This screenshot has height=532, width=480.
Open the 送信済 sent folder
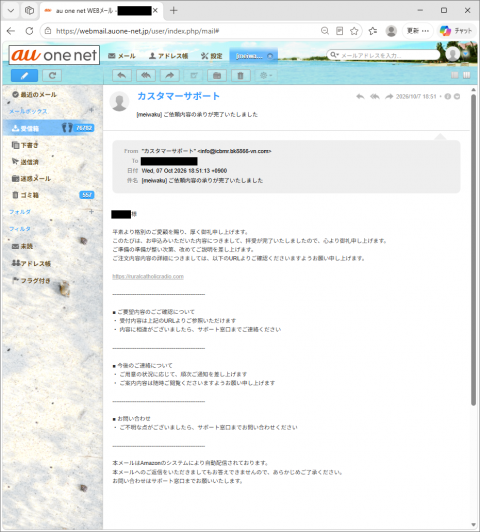point(25,162)
